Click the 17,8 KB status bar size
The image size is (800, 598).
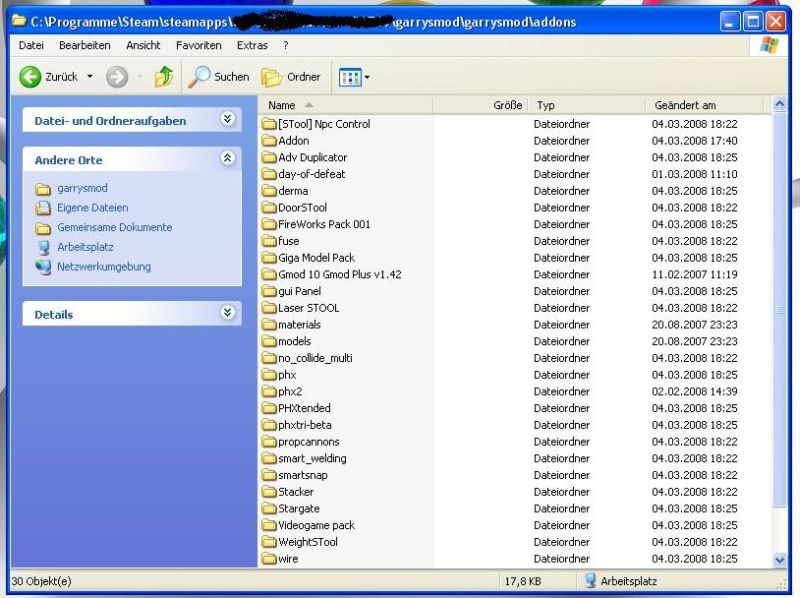click(523, 582)
